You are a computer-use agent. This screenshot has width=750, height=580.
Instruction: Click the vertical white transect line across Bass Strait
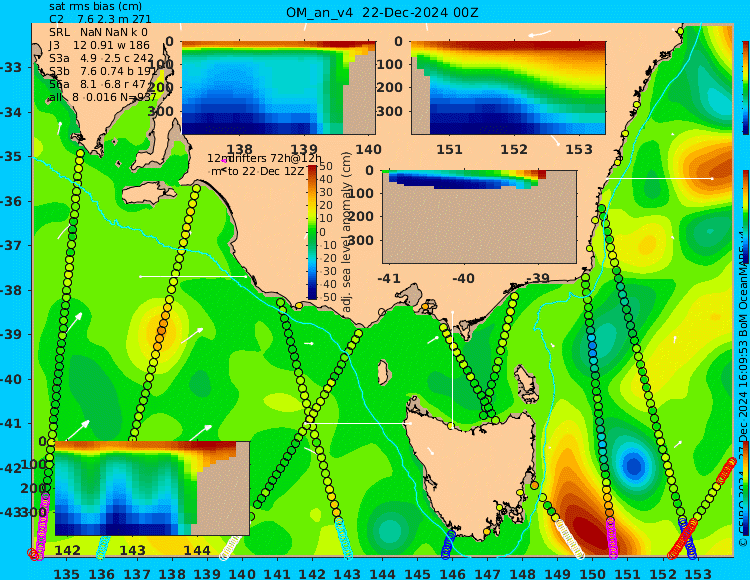(452, 369)
